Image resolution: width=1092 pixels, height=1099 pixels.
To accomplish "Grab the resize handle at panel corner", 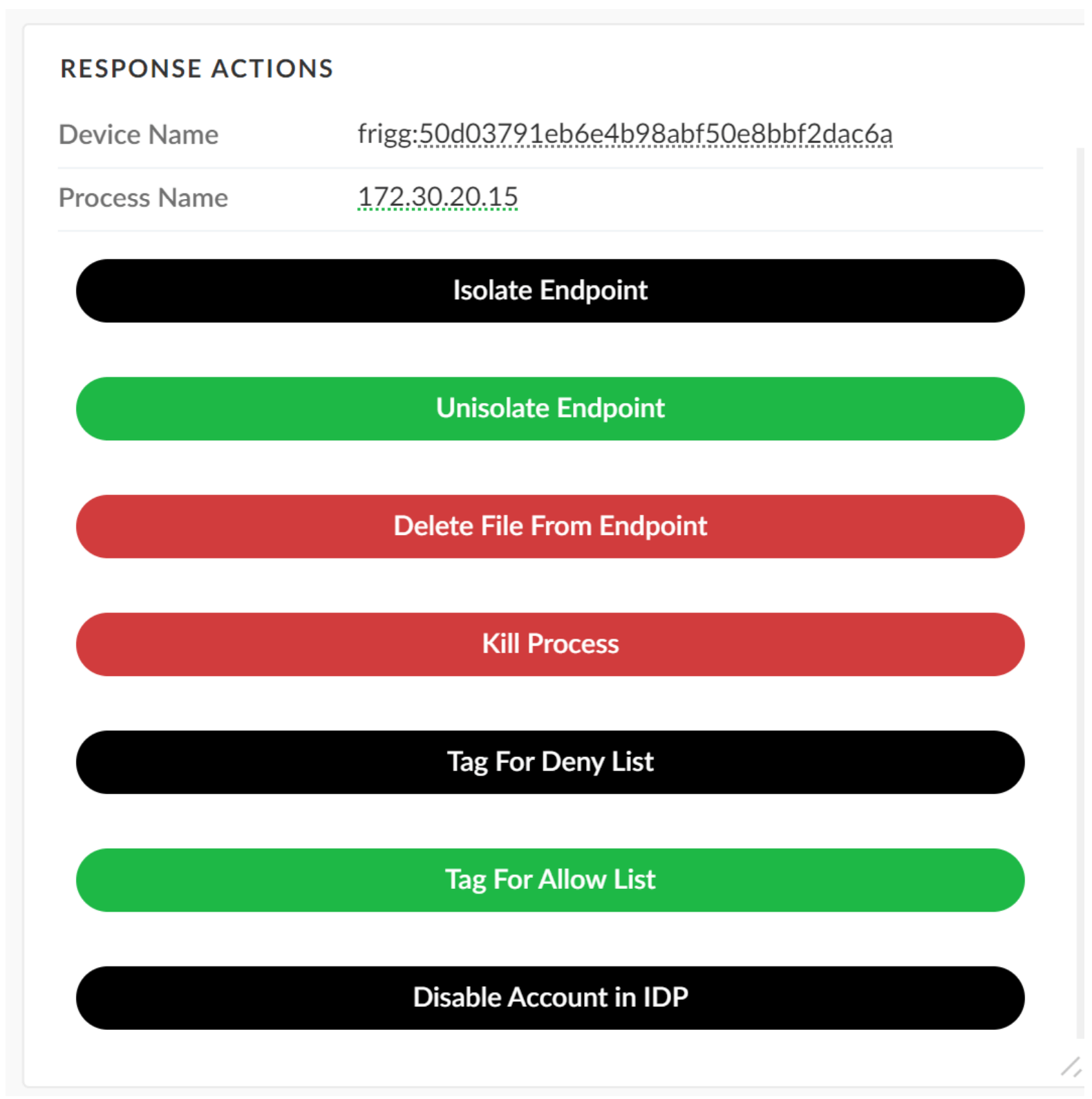I will click(1071, 1067).
